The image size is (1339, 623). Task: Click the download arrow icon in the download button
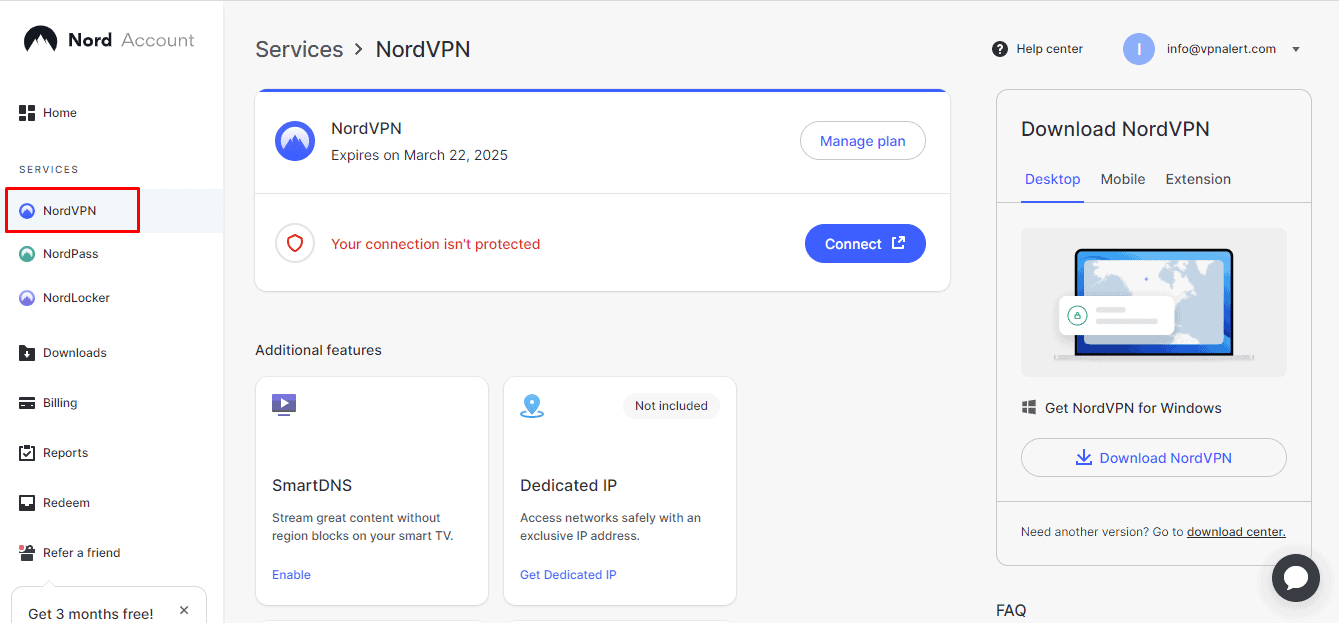tap(1084, 458)
